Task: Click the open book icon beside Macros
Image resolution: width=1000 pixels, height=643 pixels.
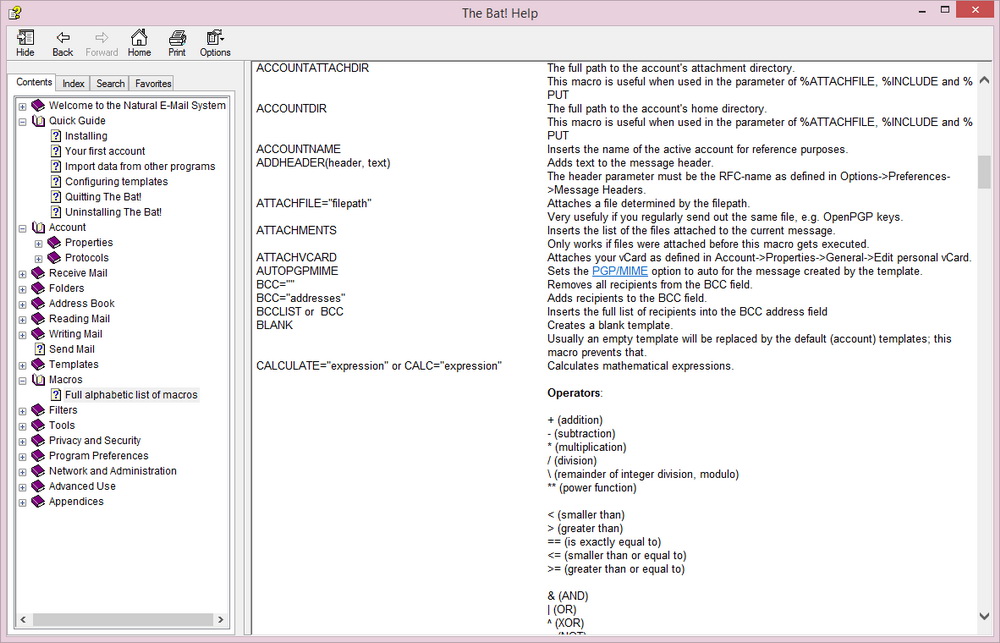Action: point(38,380)
